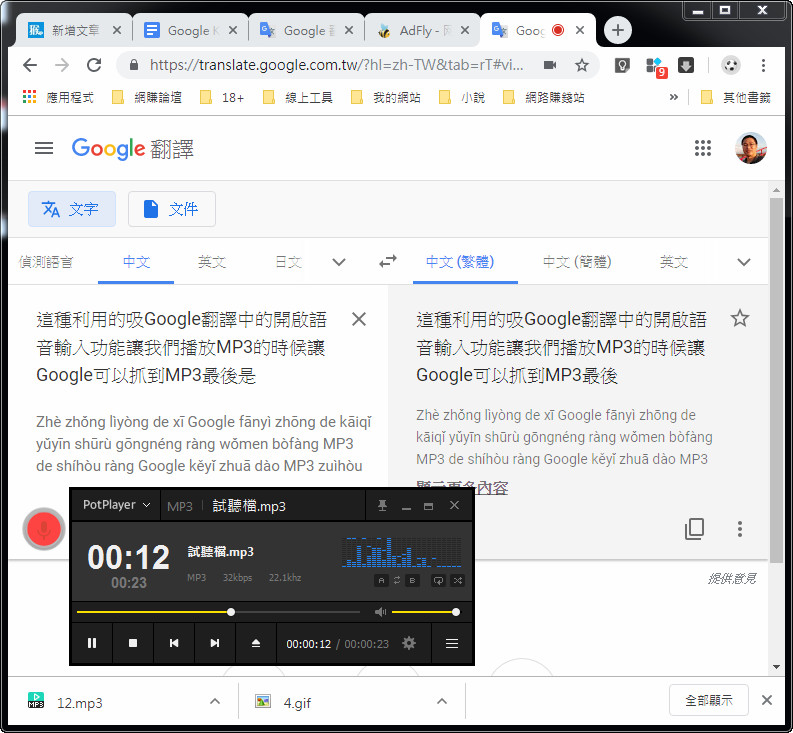Skip to previous track in PotPlayer
Screen dimensions: 793x733
pos(174,643)
